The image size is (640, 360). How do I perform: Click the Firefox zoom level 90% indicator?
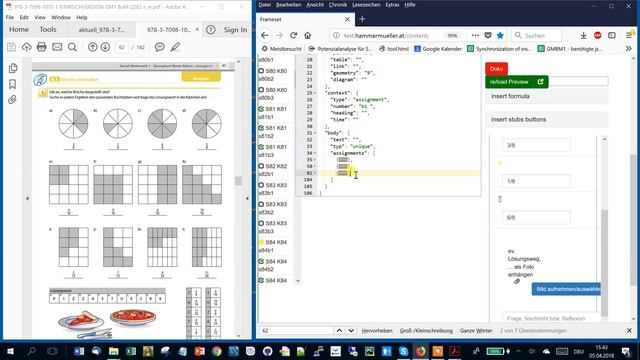tap(452, 36)
